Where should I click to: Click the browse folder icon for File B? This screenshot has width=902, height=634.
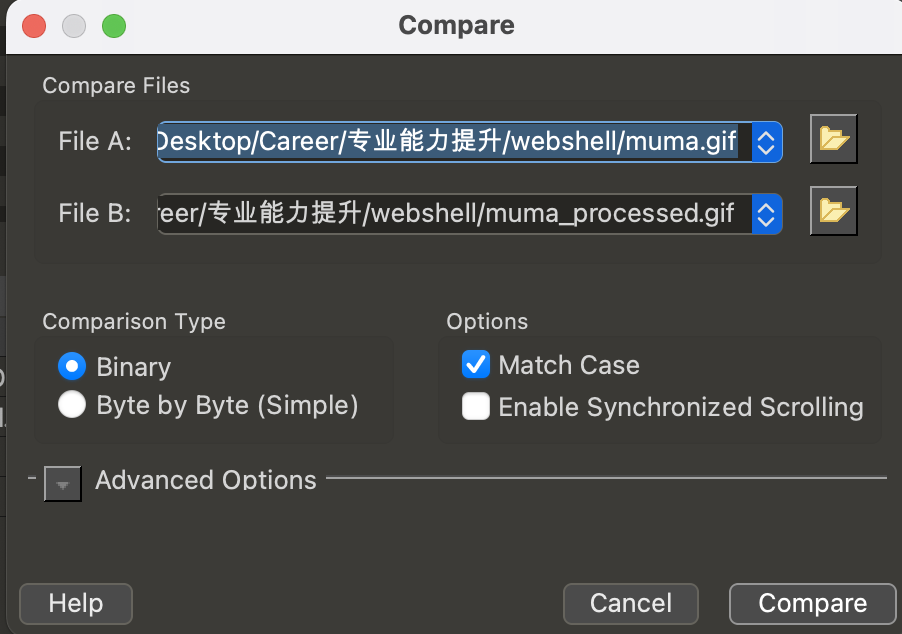pyautogui.click(x=834, y=212)
